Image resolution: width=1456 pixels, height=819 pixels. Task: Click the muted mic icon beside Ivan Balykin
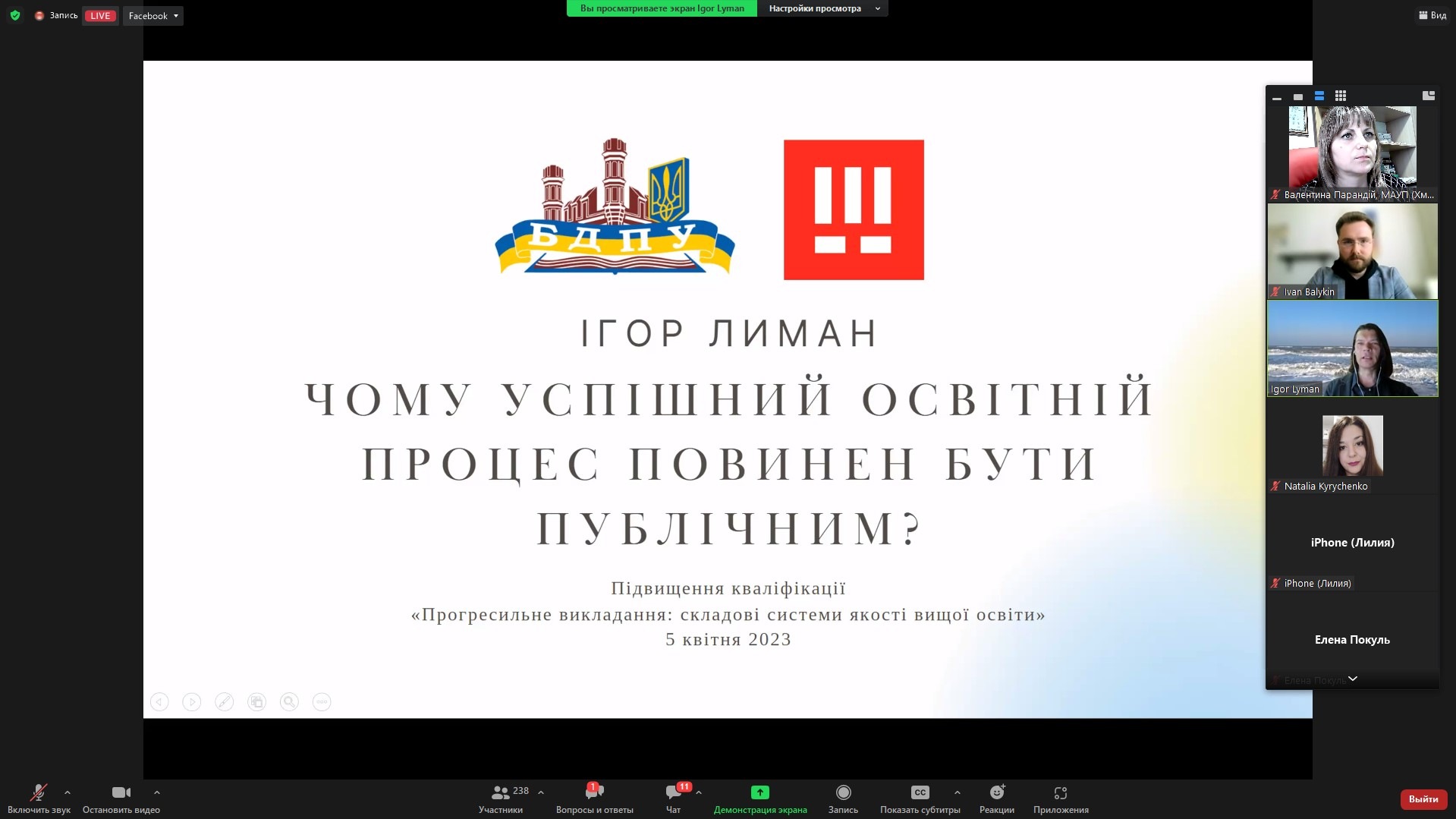(1275, 292)
